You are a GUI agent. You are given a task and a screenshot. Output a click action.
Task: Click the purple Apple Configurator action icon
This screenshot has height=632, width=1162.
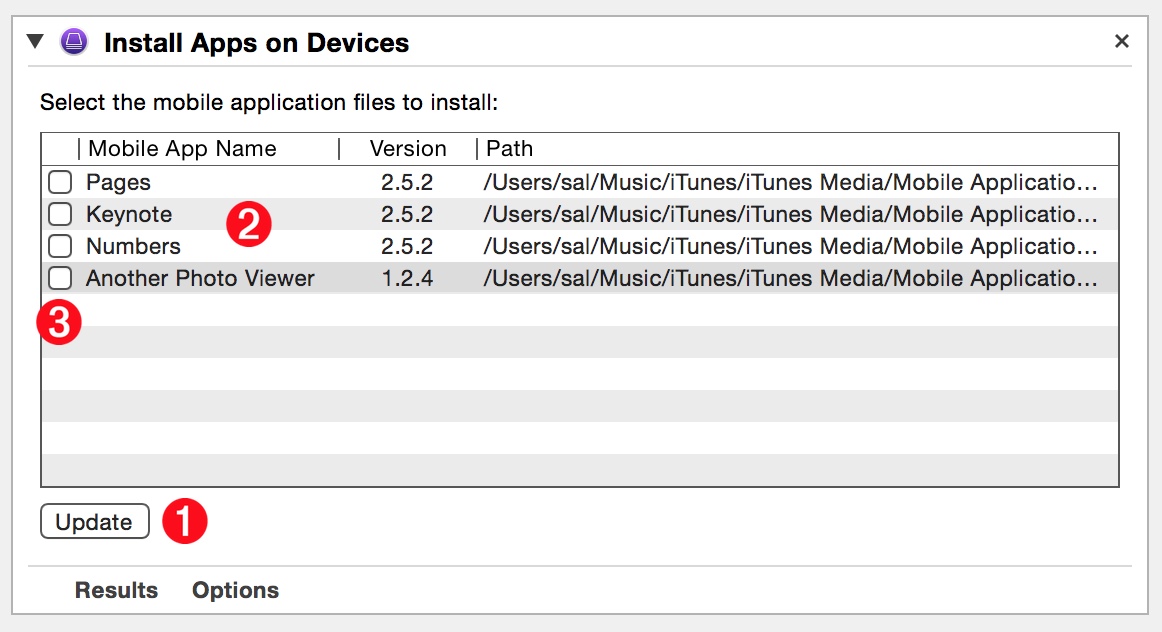[x=74, y=41]
